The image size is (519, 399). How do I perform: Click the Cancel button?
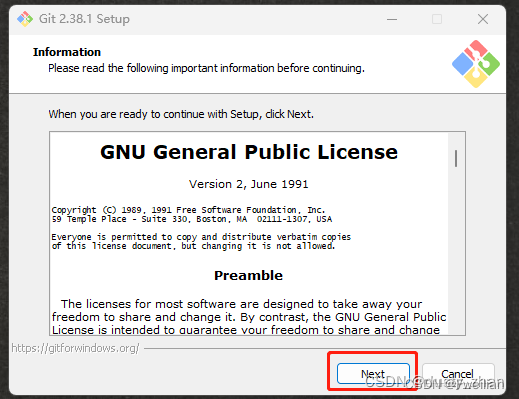(x=458, y=373)
